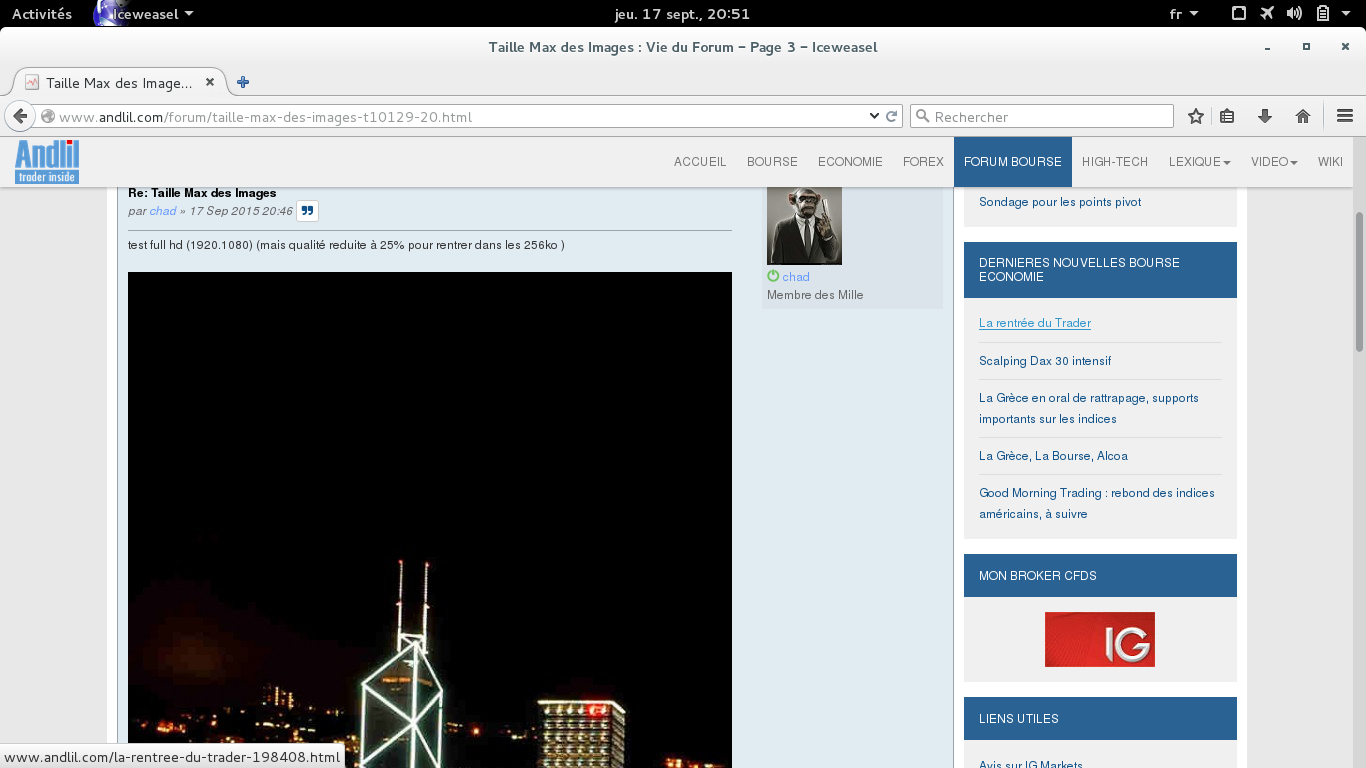Open the Iceweasel hamburger menu
The width and height of the screenshot is (1366, 768).
(x=1345, y=116)
